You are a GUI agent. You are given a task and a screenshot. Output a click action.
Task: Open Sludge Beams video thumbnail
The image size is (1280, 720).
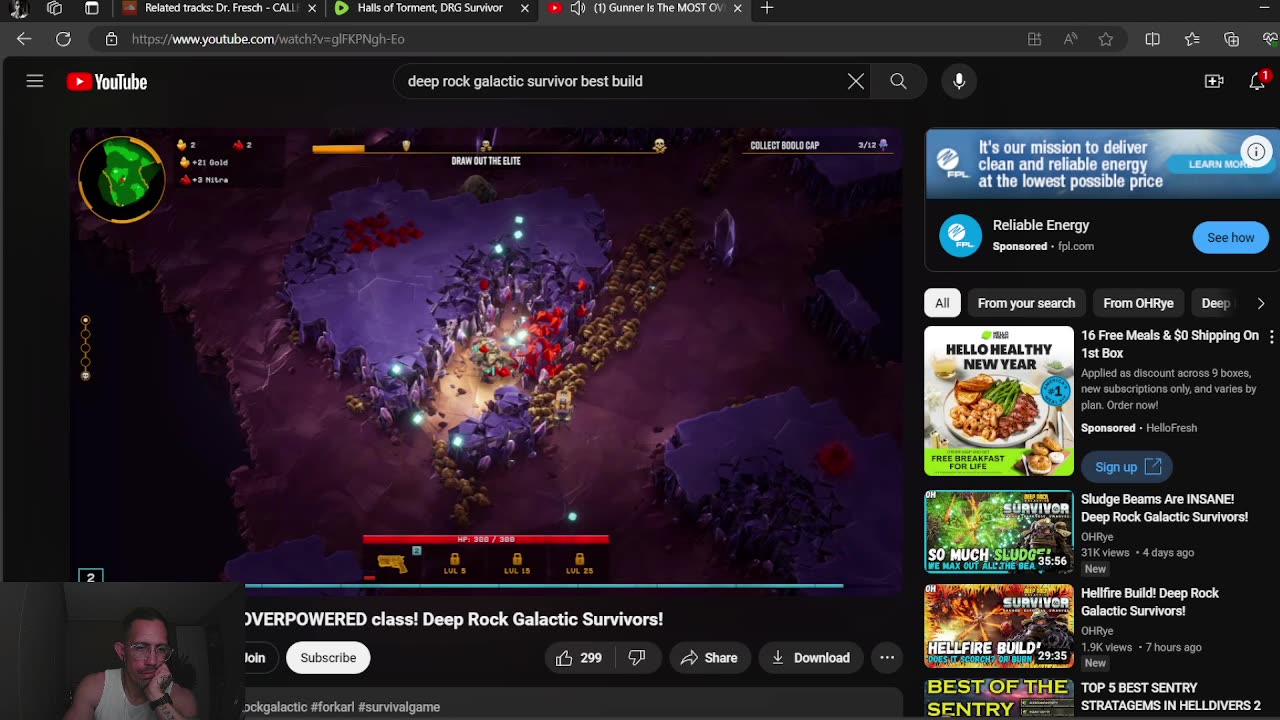pos(998,531)
